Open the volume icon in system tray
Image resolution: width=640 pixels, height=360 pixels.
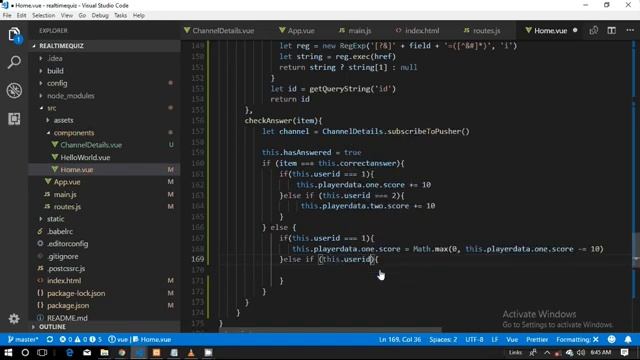click(x=581, y=353)
